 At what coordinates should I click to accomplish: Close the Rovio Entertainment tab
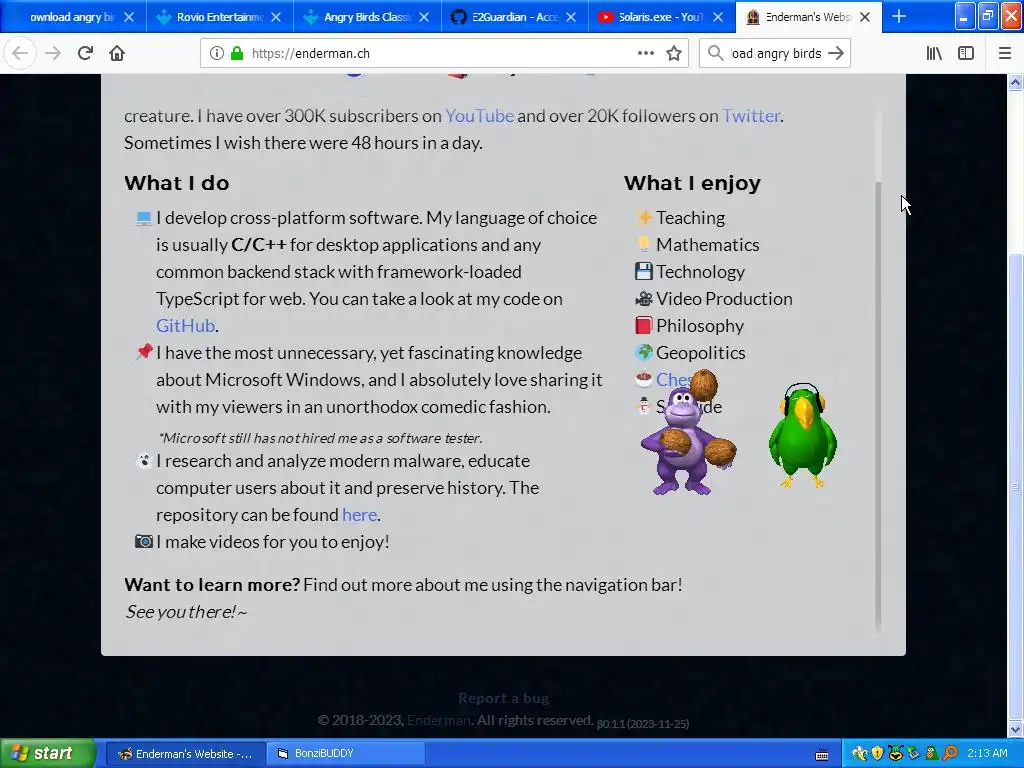[x=276, y=17]
